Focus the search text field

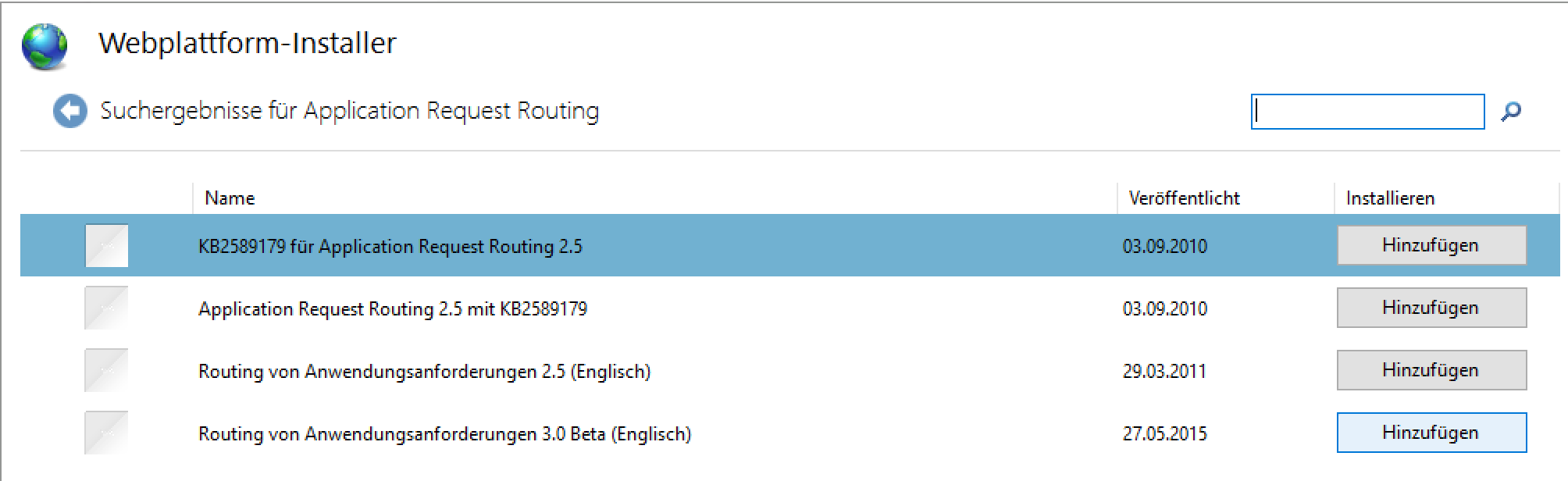[x=1367, y=112]
